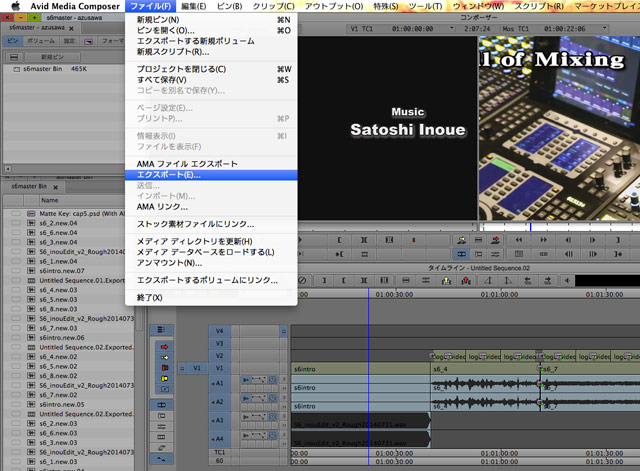Open record monitor Mas TC1 timecode dropdown

(x=604, y=29)
